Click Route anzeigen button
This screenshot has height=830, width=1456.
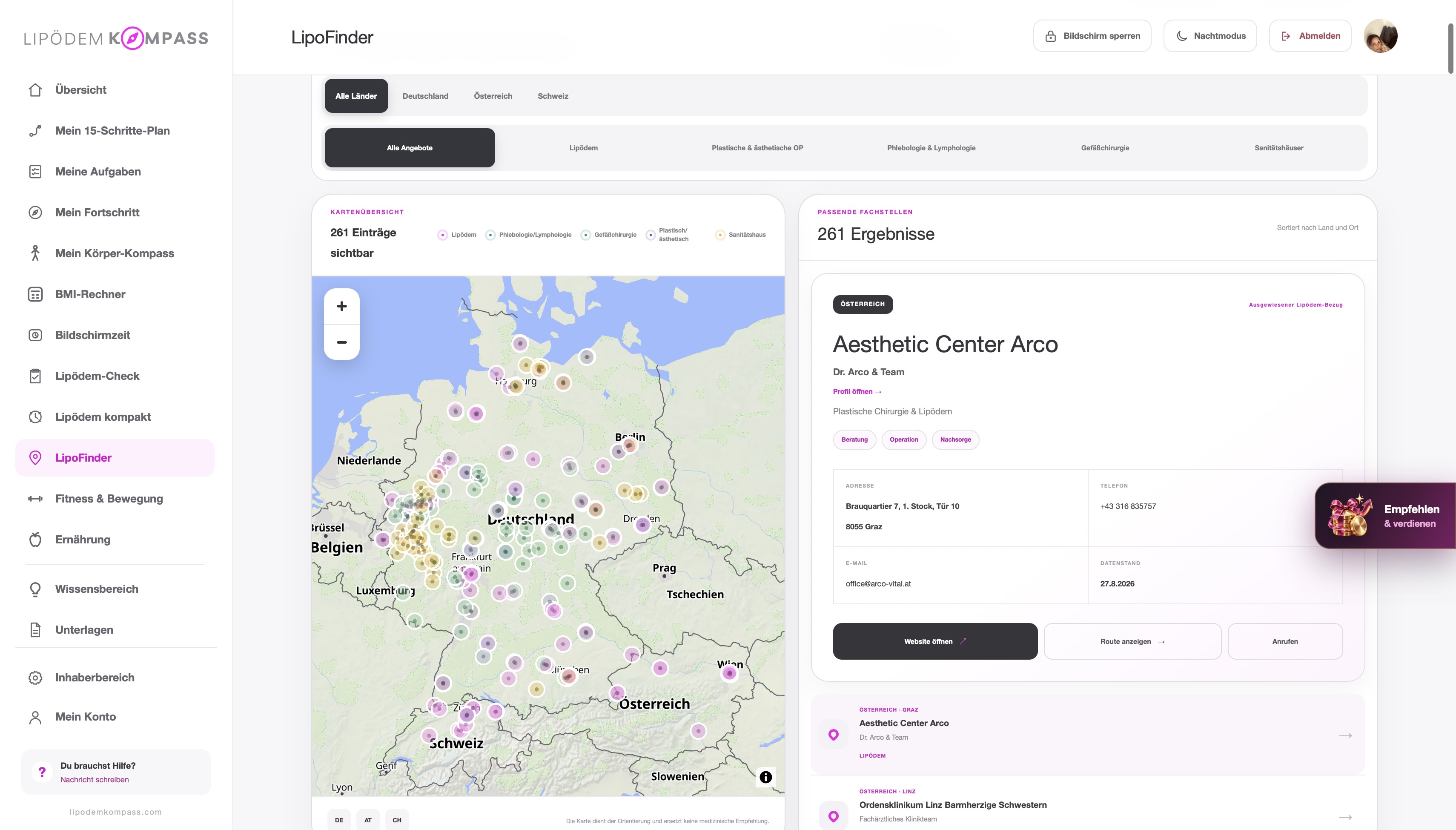(x=1132, y=641)
